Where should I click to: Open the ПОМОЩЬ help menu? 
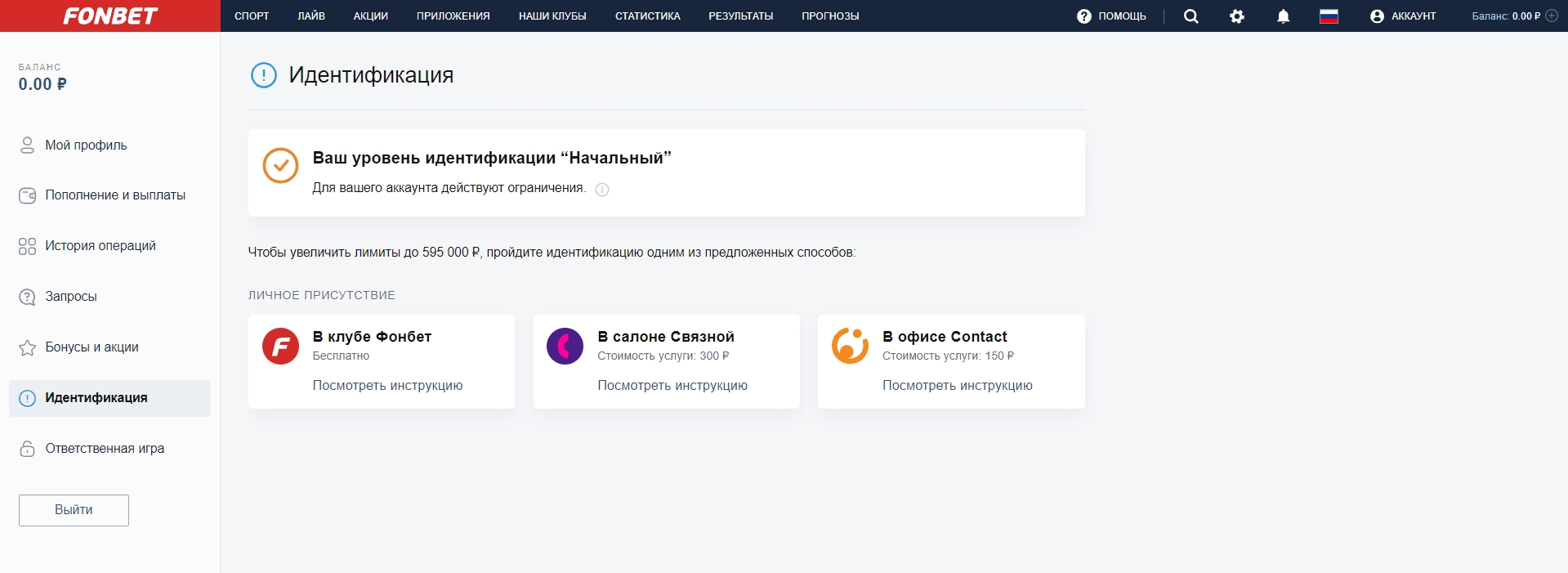(x=1111, y=16)
